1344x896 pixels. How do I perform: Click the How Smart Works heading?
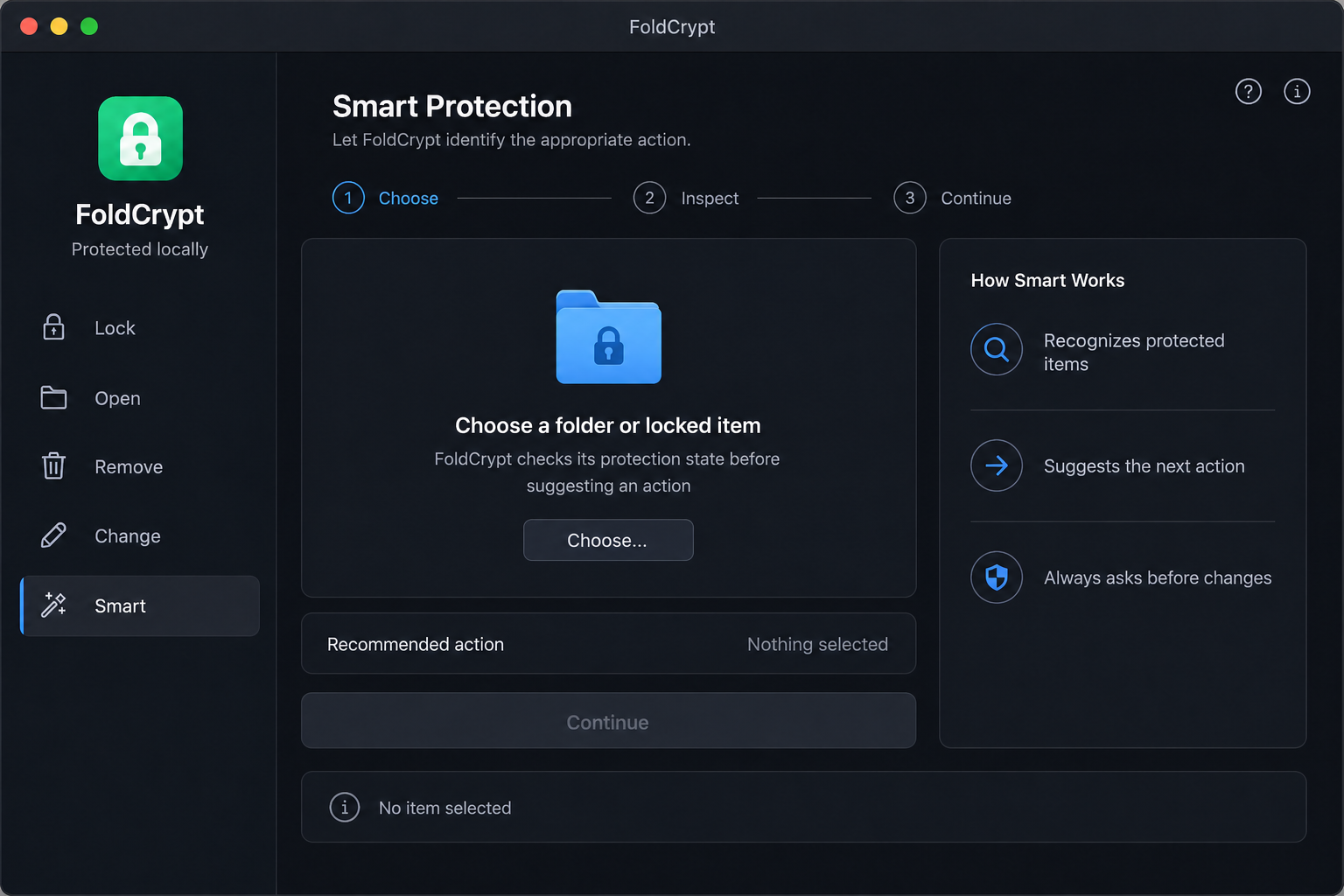(1047, 280)
